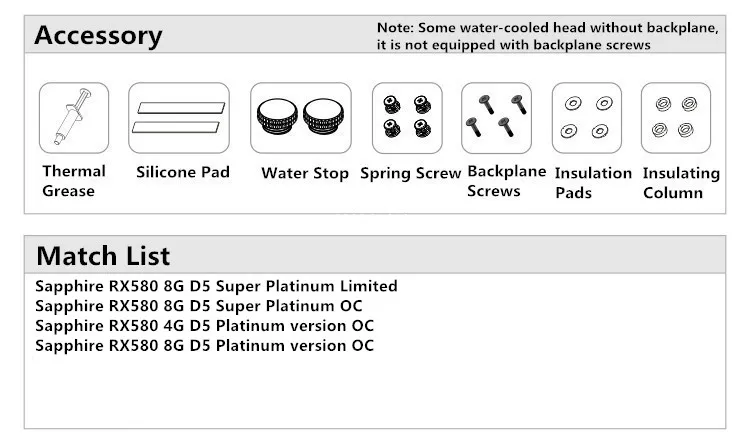Click the Water Stop caps icon
Screen dimensions: 750x444
click(301, 118)
